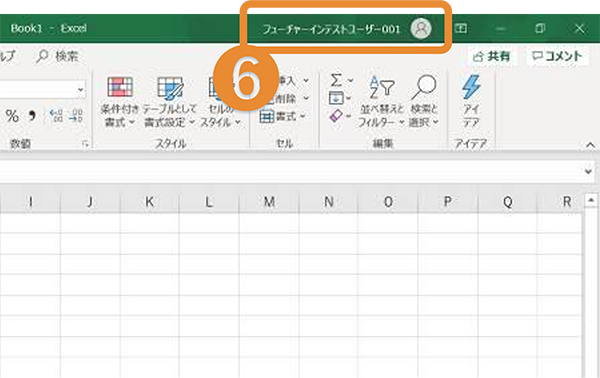Expand the formula bar chevron
The image size is (600, 378).
pyautogui.click(x=589, y=171)
